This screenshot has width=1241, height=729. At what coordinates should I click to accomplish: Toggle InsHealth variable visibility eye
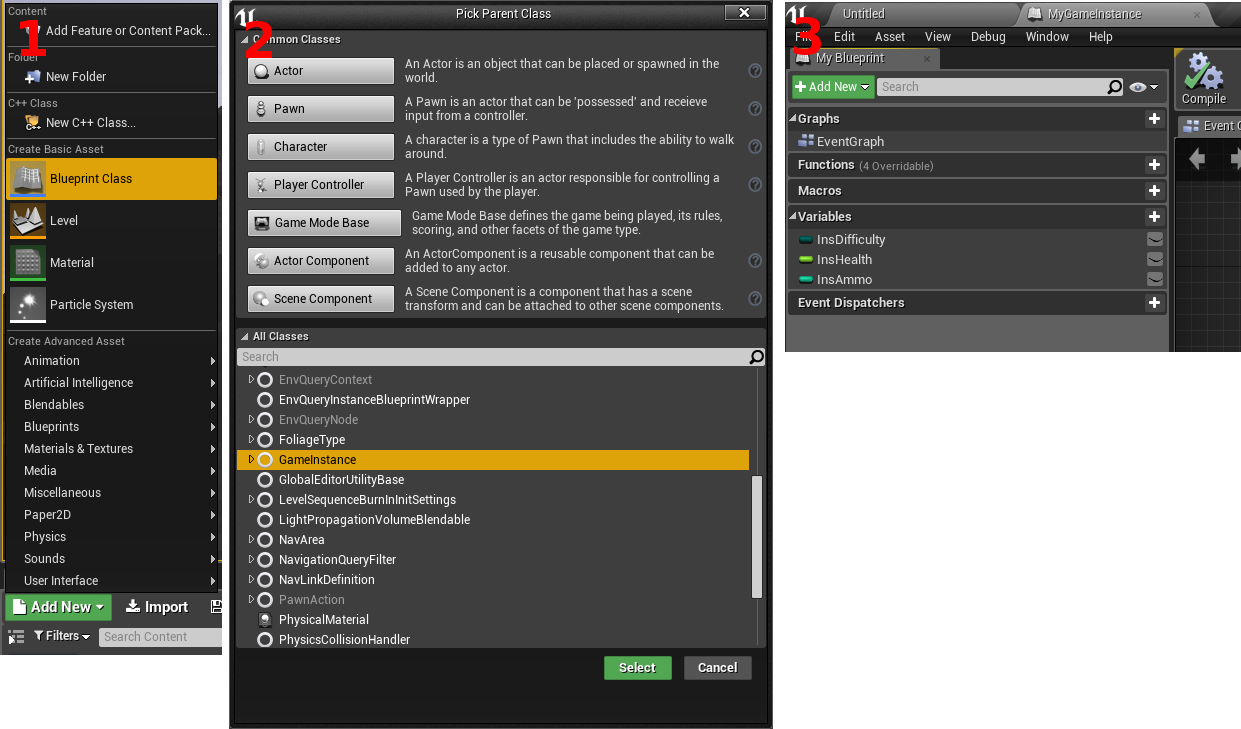click(x=1155, y=260)
